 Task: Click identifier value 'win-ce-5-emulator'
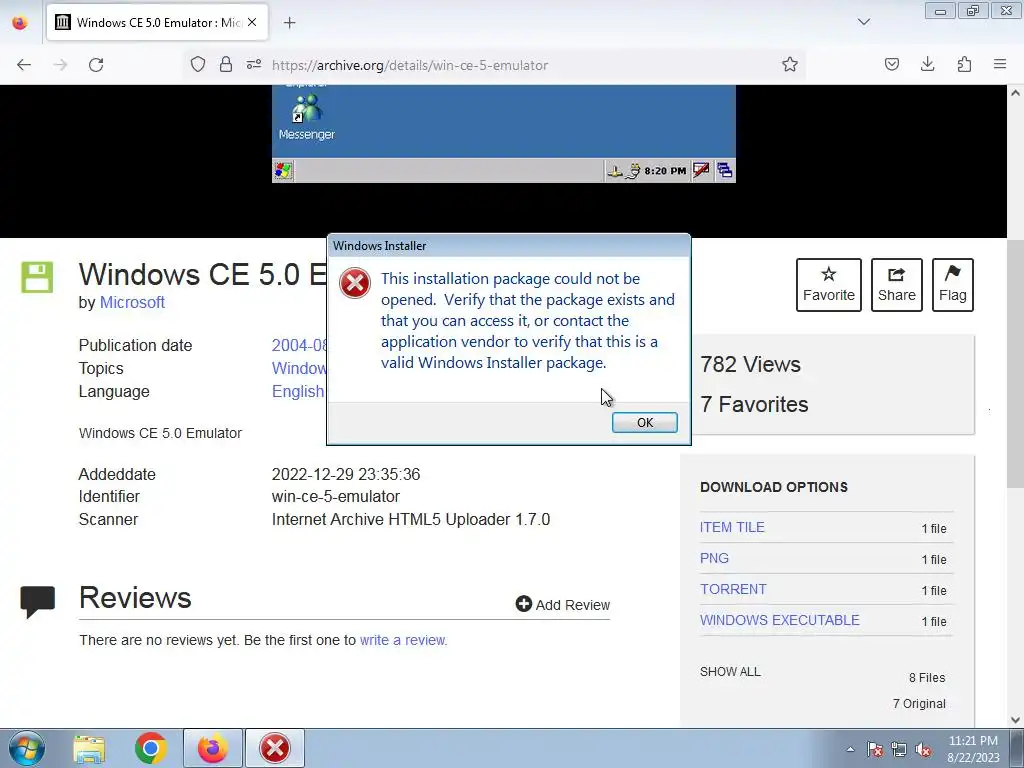click(x=336, y=496)
